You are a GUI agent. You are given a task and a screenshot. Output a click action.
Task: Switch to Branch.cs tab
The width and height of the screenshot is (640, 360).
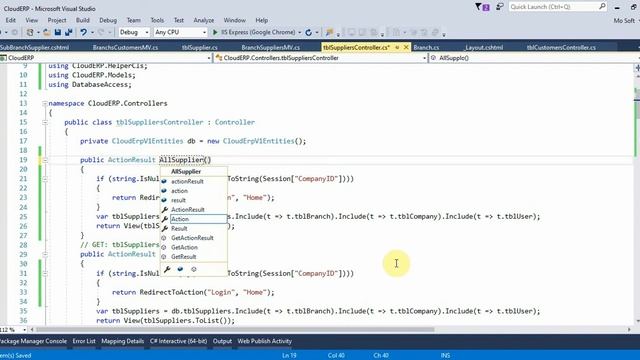coord(426,47)
